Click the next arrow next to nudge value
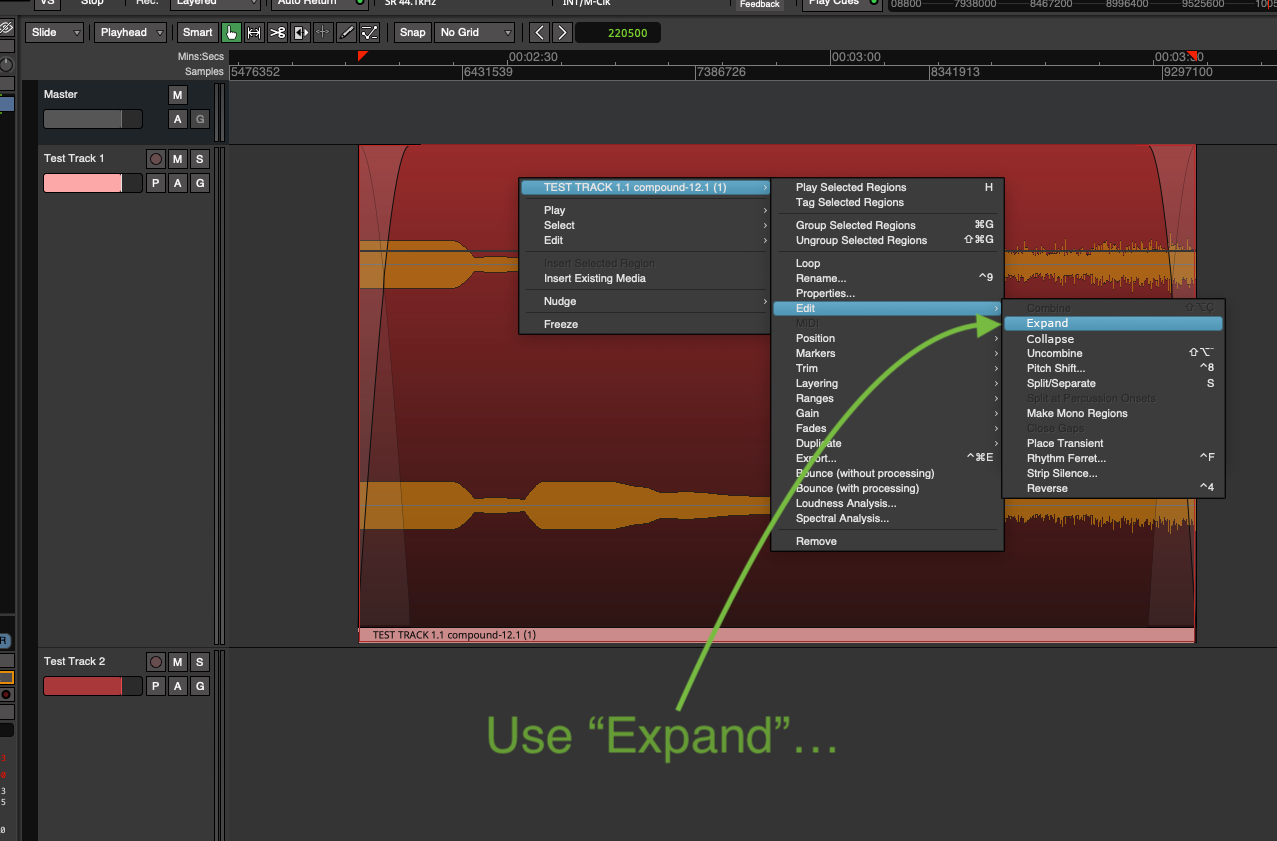 coord(562,33)
